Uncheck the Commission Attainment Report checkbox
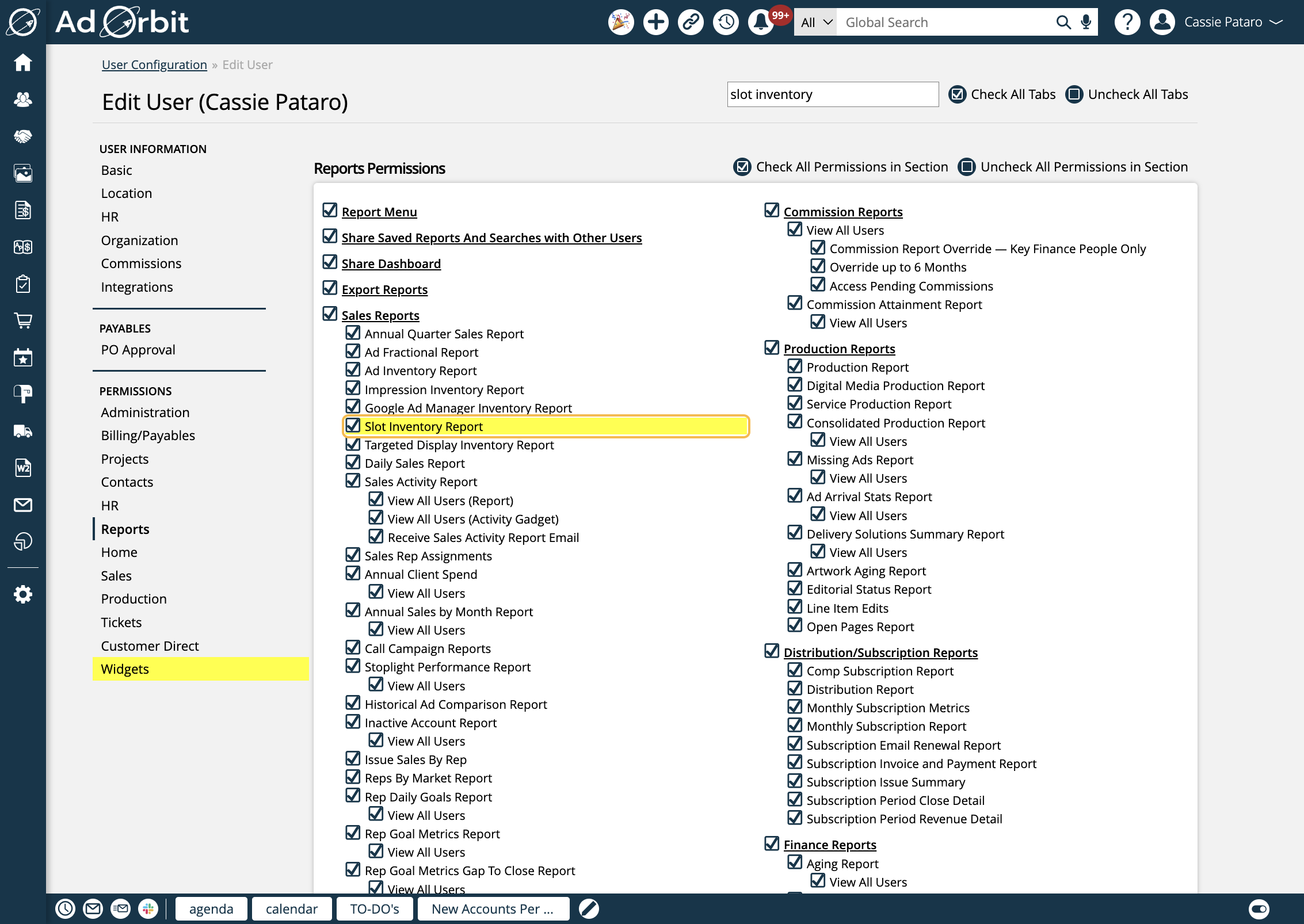Screen dimensions: 1304x924 [795, 303]
